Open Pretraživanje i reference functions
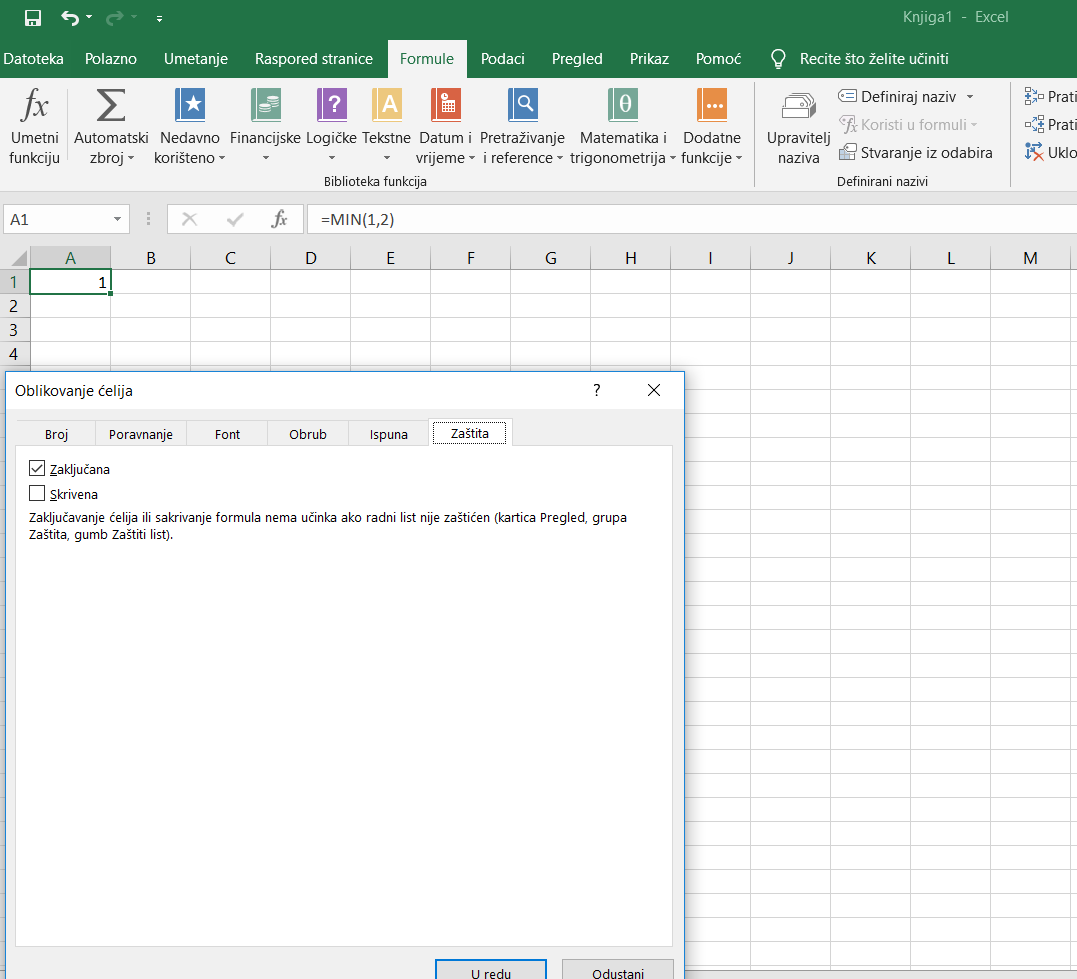The height and width of the screenshot is (979, 1077). click(x=523, y=126)
